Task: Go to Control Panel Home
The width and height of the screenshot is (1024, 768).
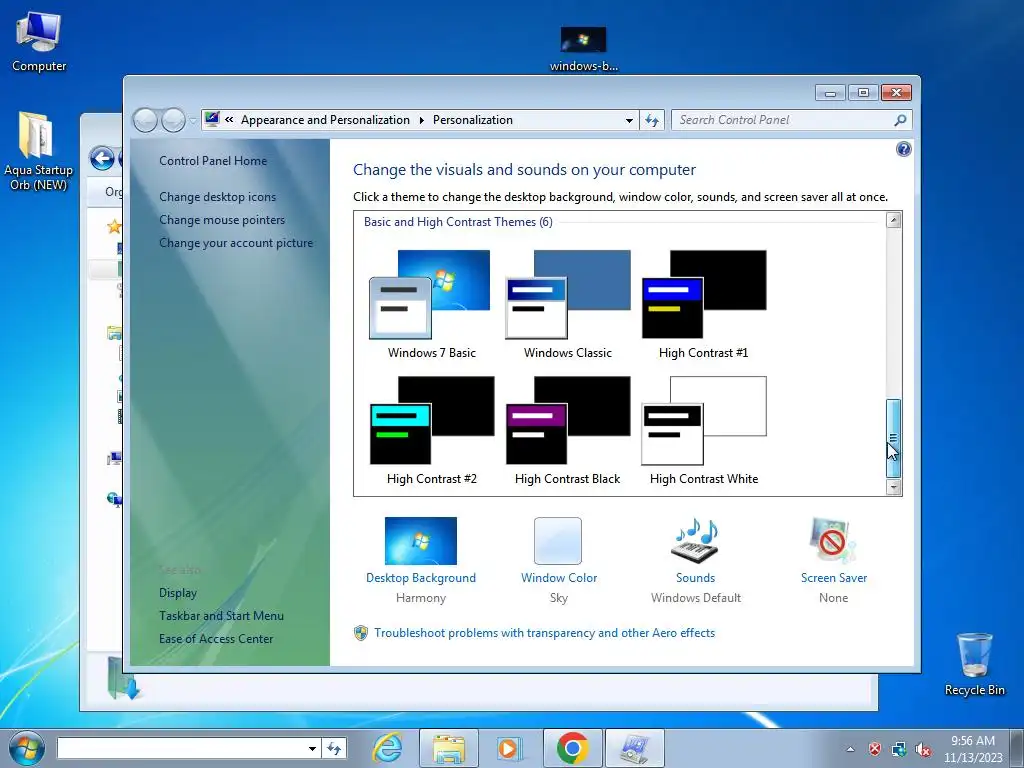Action: pos(213,161)
